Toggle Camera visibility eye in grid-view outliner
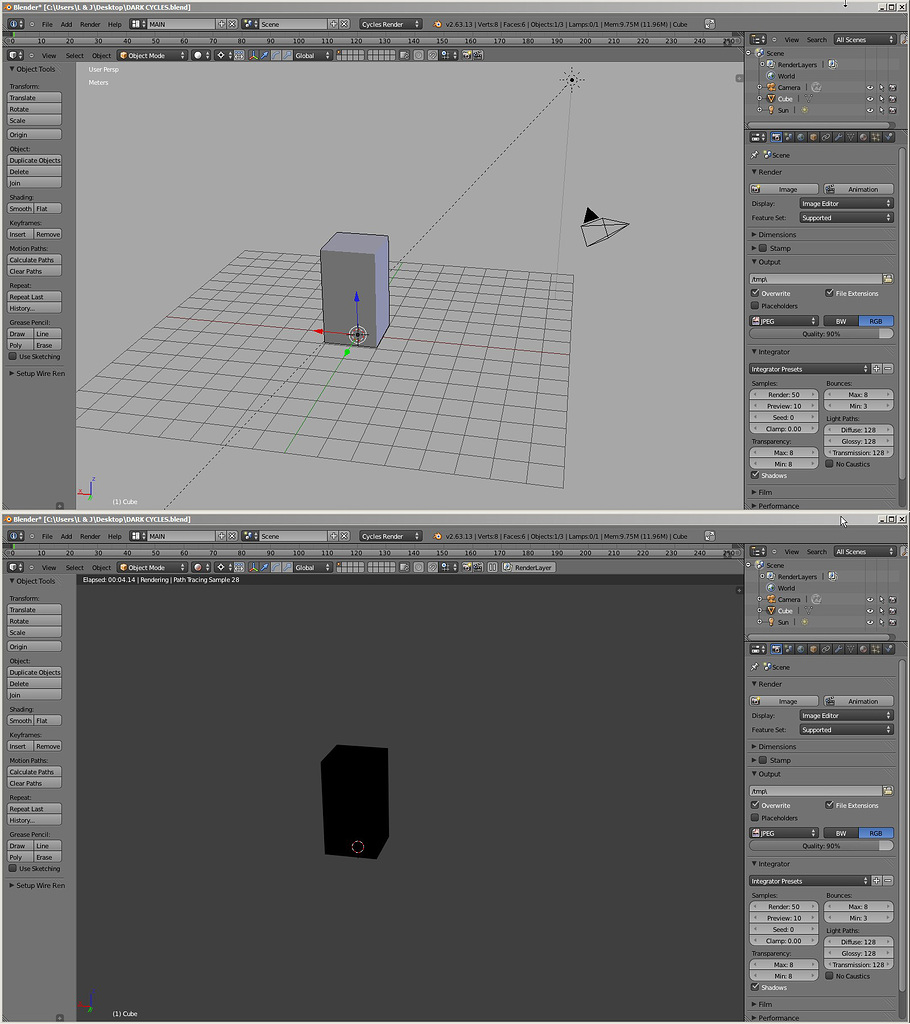This screenshot has width=910, height=1024. tap(870, 88)
